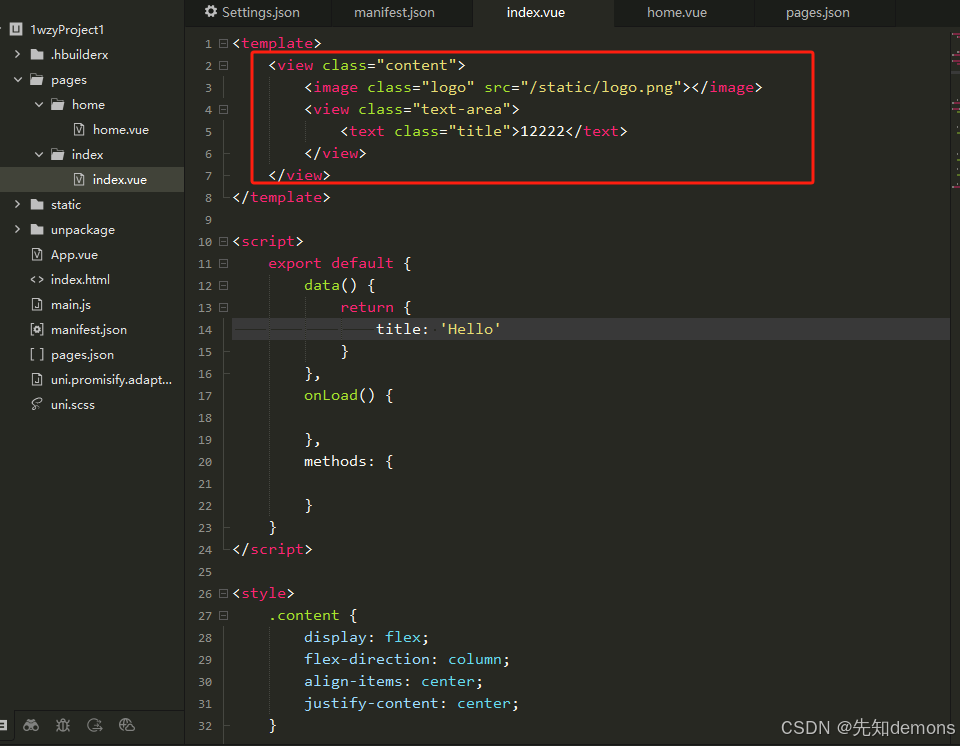Collapse the index folder chevron

pos(39,154)
